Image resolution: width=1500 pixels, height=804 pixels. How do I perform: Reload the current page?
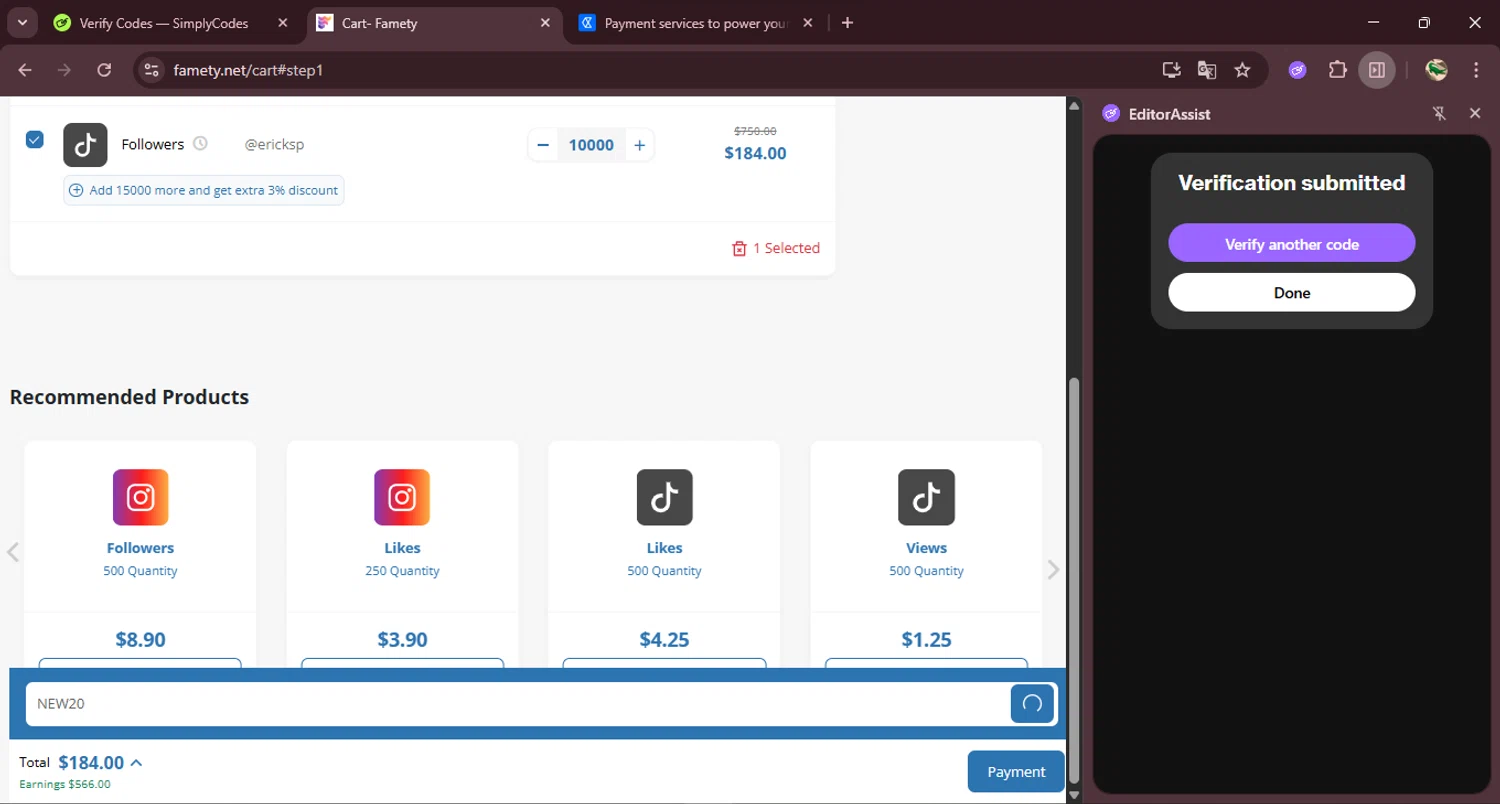click(x=104, y=70)
